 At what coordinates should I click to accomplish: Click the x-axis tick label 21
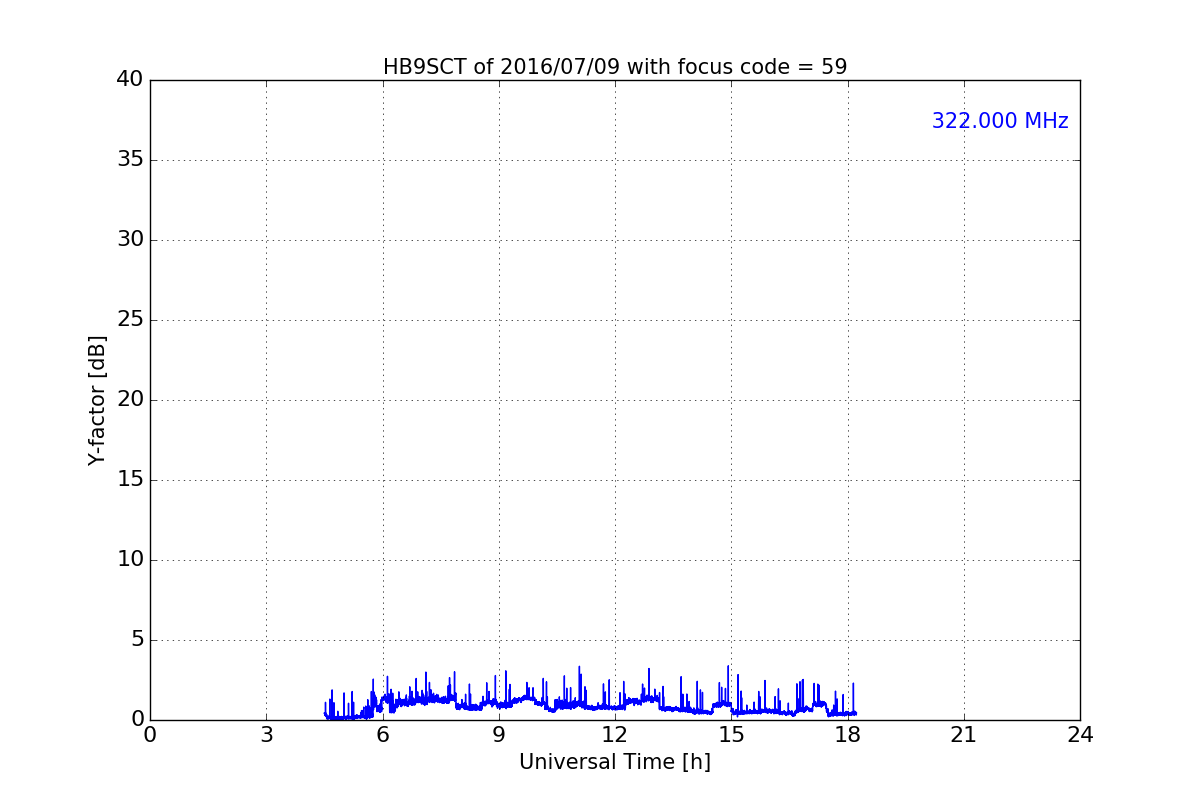pos(964,735)
